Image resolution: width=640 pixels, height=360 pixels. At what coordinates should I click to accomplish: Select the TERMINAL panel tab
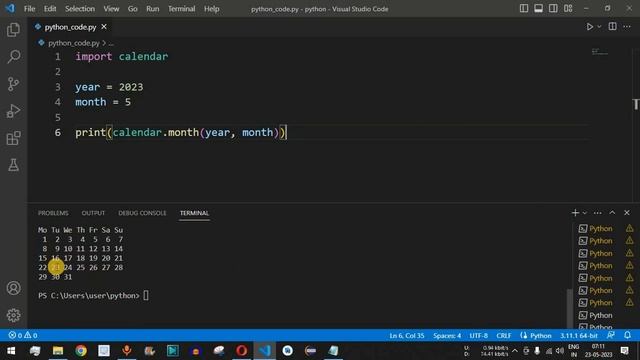(194, 213)
